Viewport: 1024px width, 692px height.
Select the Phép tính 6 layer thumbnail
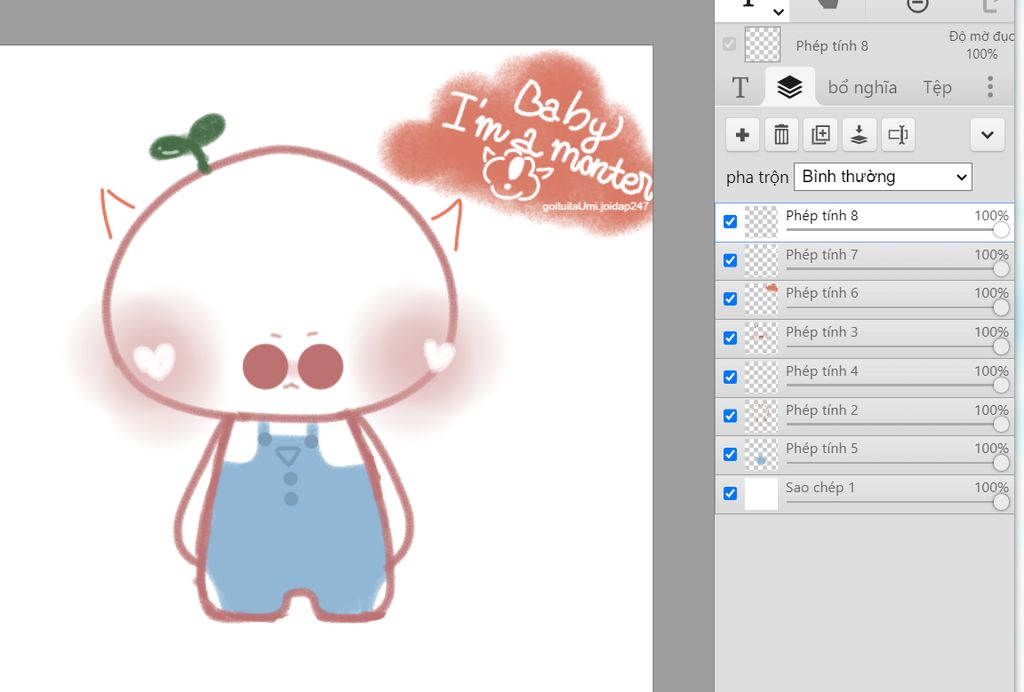[x=761, y=299]
